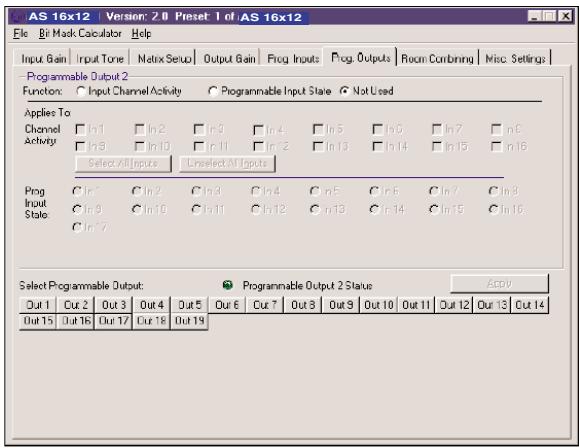Enable In 14 channel activity checkbox

tap(377, 146)
